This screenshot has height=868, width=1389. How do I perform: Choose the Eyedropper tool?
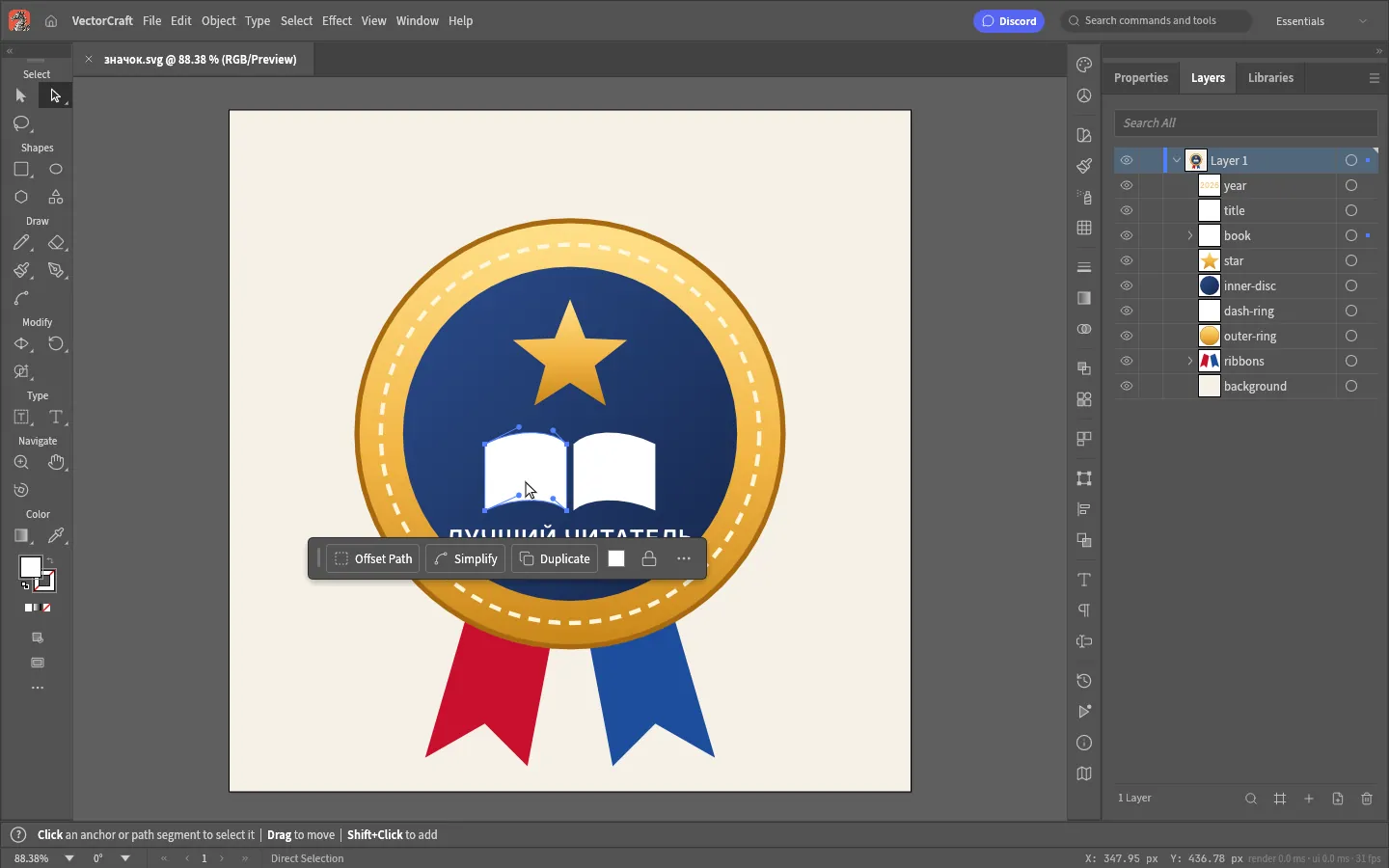pos(56,536)
